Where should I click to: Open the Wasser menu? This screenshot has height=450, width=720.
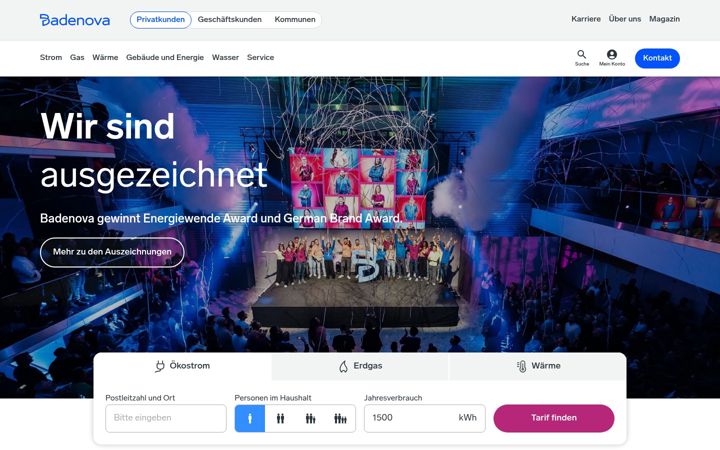coord(225,57)
